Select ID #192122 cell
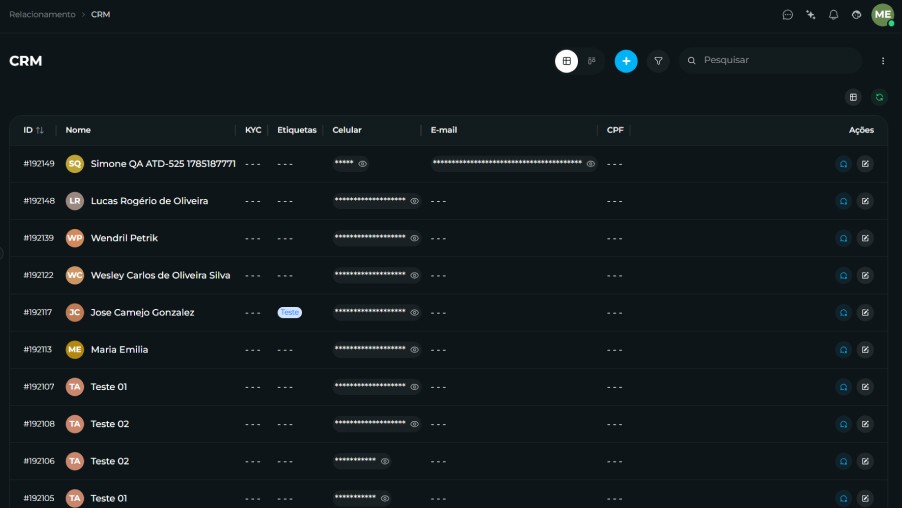Image resolution: width=902 pixels, height=508 pixels. pyautogui.click(x=38, y=276)
